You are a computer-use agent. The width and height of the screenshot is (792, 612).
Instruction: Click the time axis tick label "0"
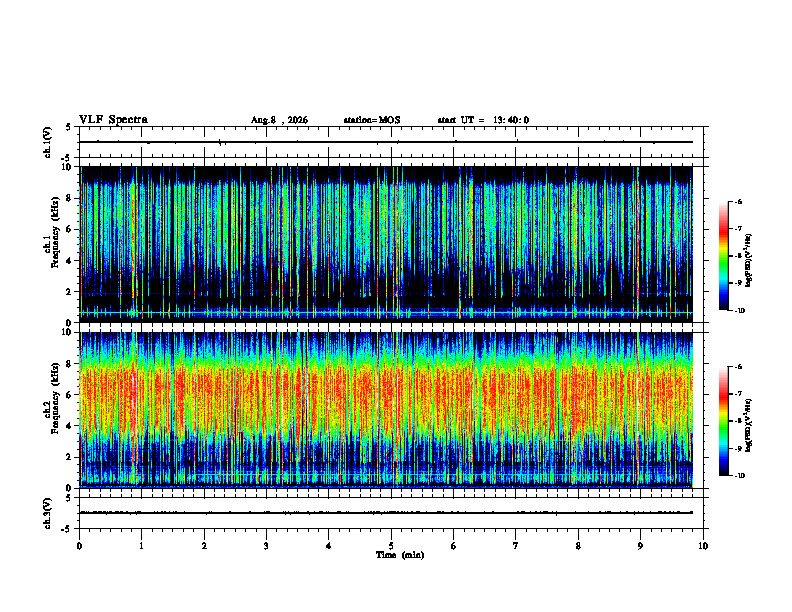point(79,546)
